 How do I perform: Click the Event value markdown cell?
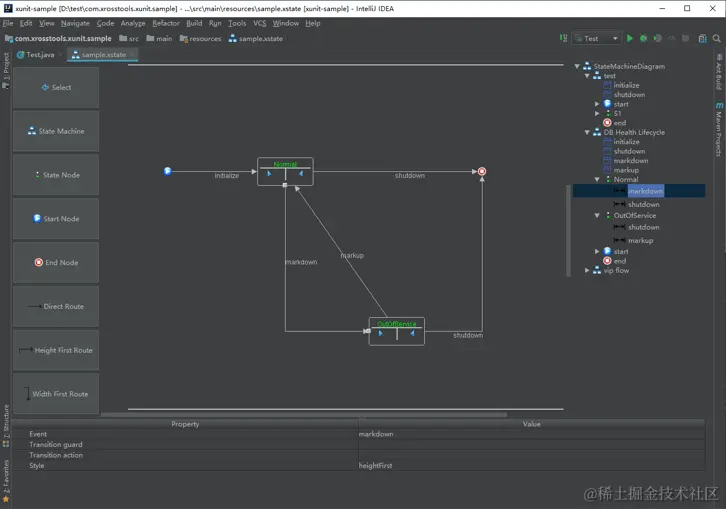tap(531, 434)
